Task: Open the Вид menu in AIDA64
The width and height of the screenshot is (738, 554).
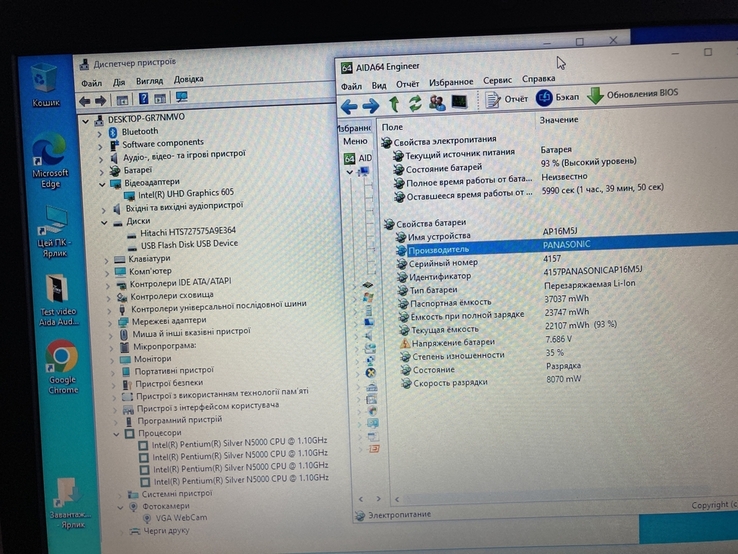Action: (379, 85)
